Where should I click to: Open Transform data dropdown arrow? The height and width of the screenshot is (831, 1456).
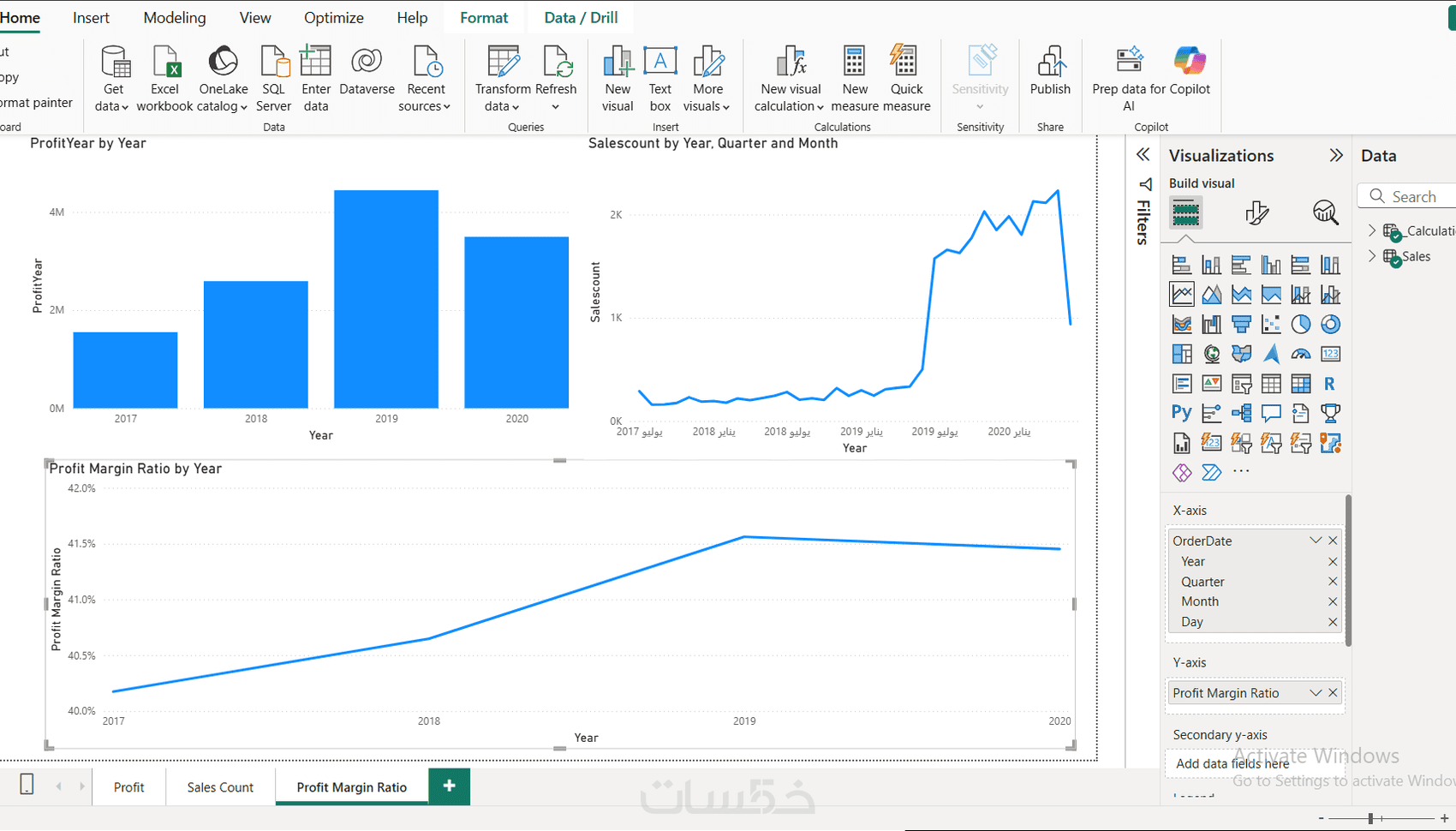(515, 107)
